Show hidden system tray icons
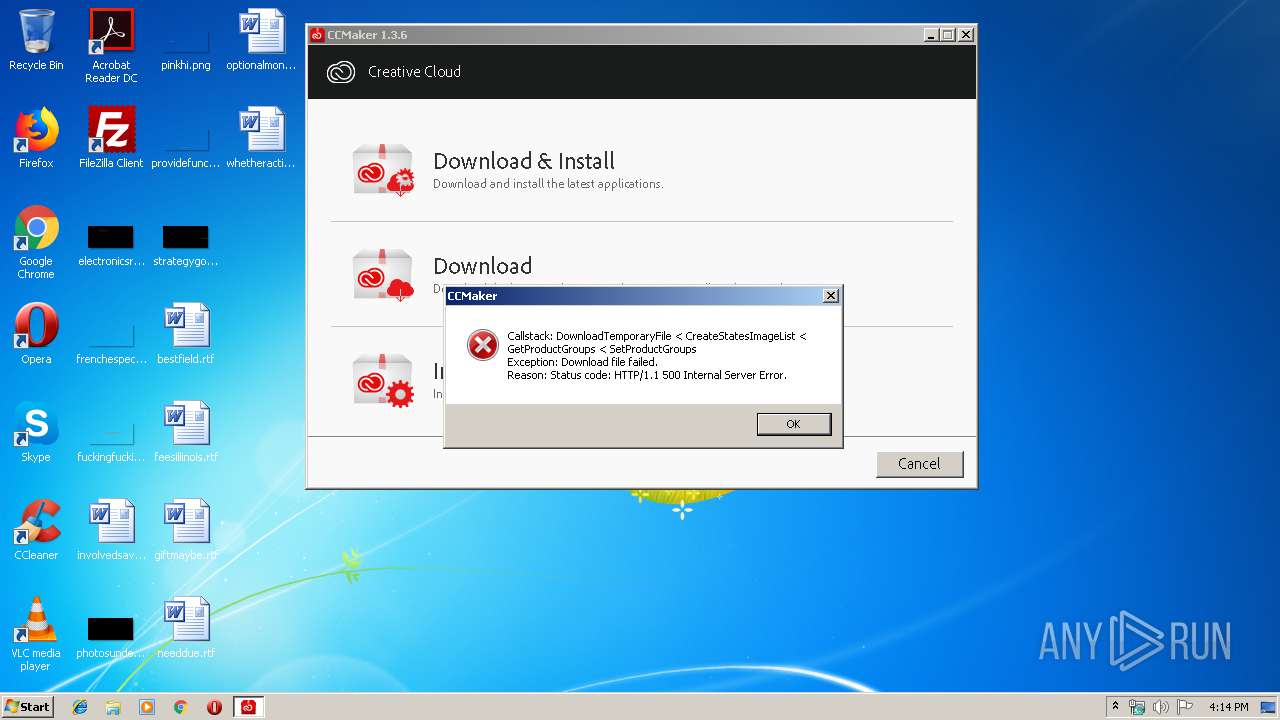 pos(1116,707)
